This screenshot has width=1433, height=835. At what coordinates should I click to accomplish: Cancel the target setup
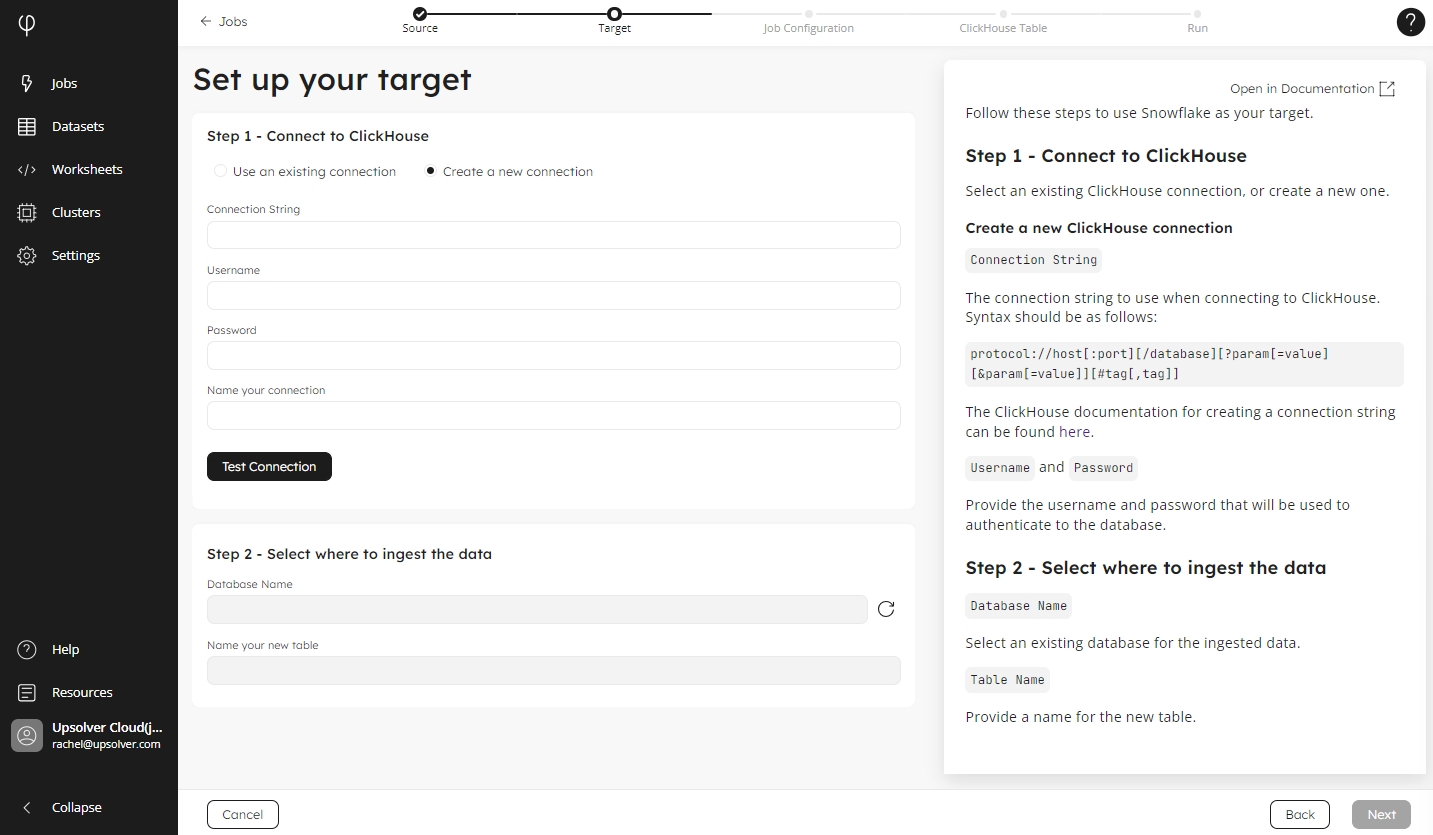pyautogui.click(x=242, y=814)
